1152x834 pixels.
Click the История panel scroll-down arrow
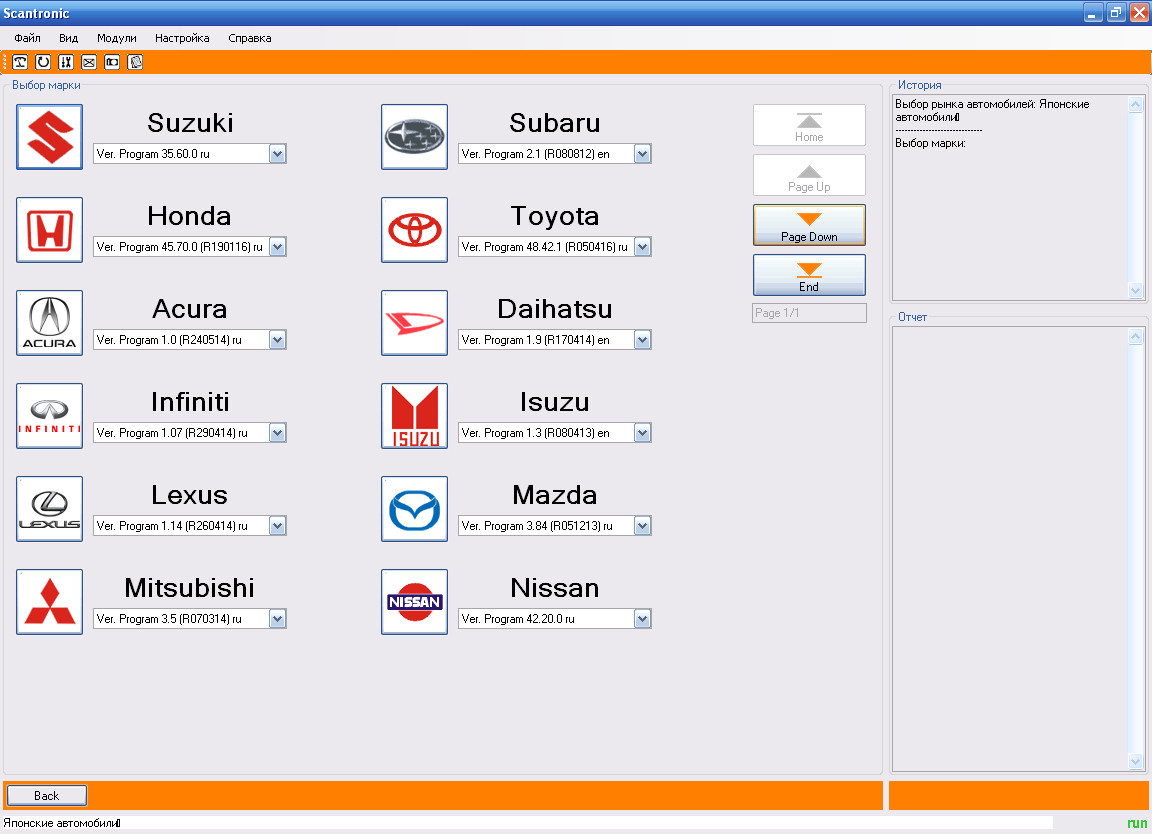click(x=1135, y=290)
